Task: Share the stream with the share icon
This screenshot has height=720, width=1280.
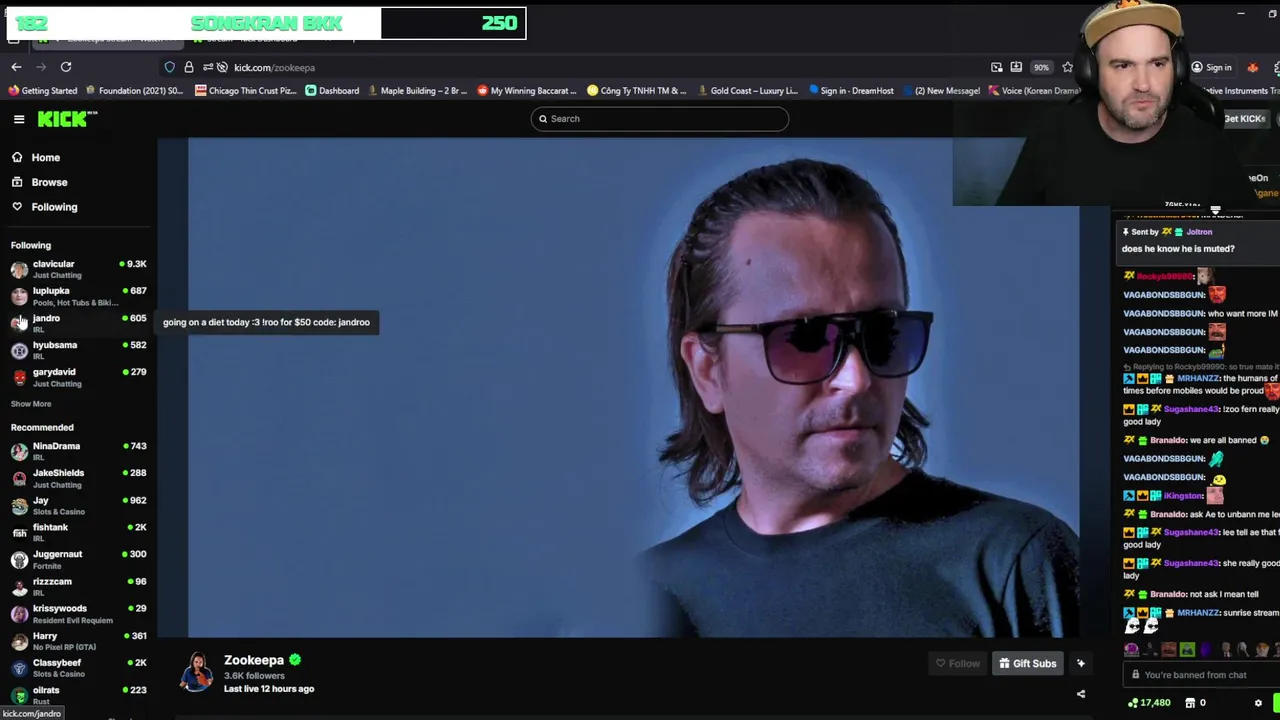Action: 1081,694
